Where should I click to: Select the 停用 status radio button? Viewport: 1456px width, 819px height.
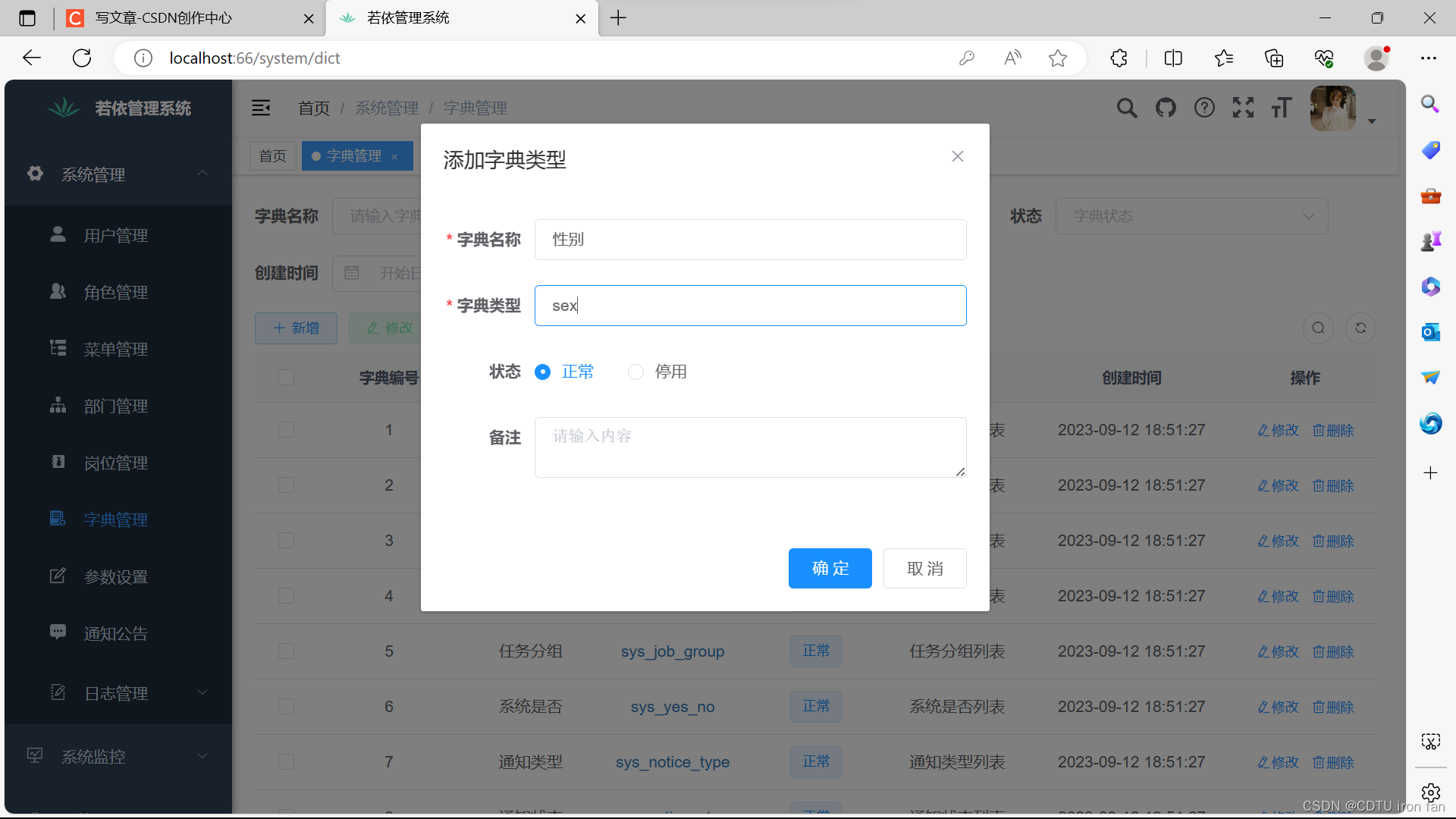tap(635, 372)
